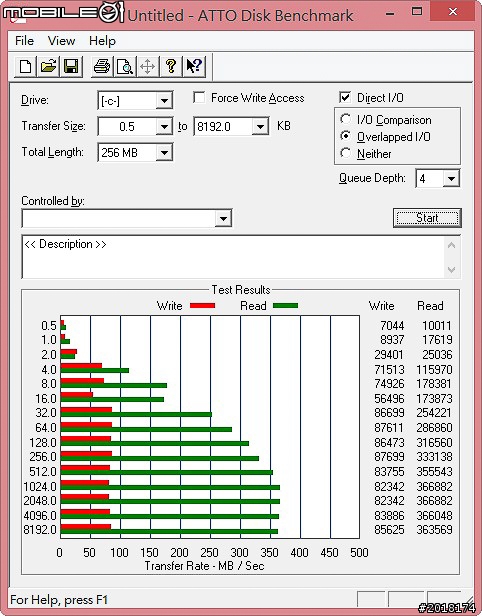Open Print Preview toolbar icon

(x=125, y=66)
